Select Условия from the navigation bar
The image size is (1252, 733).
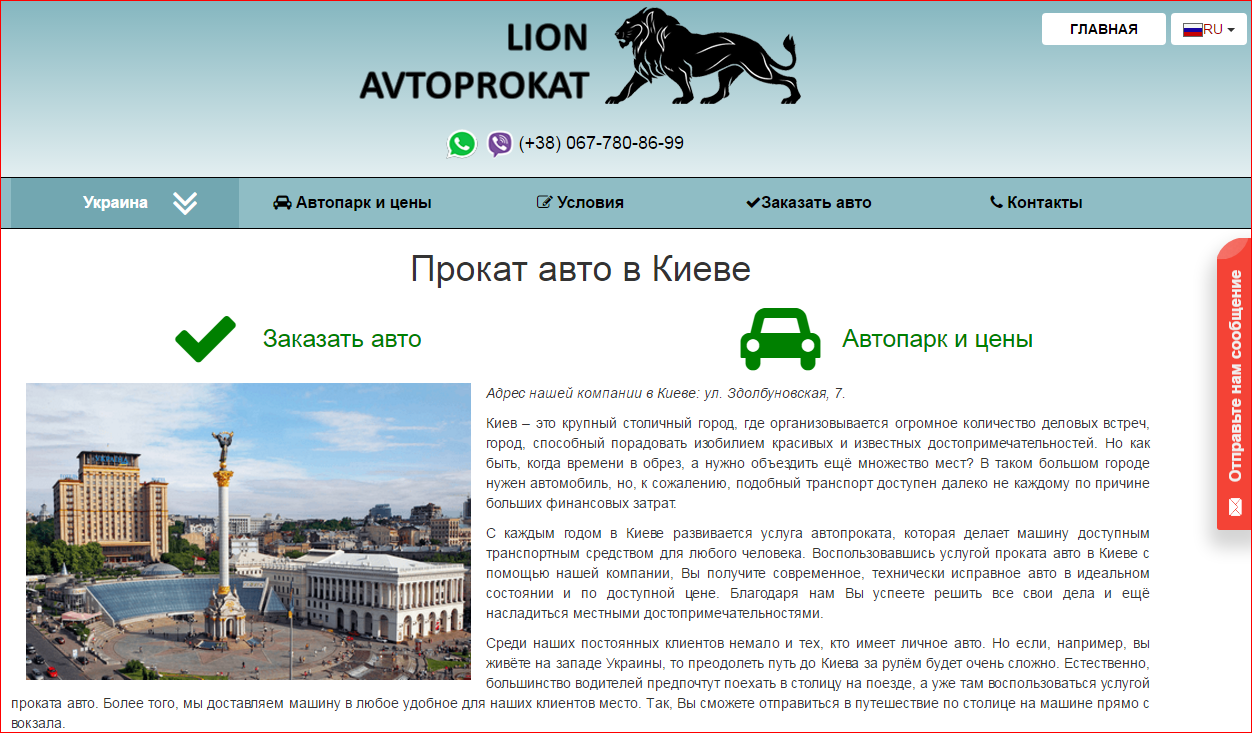tap(590, 201)
